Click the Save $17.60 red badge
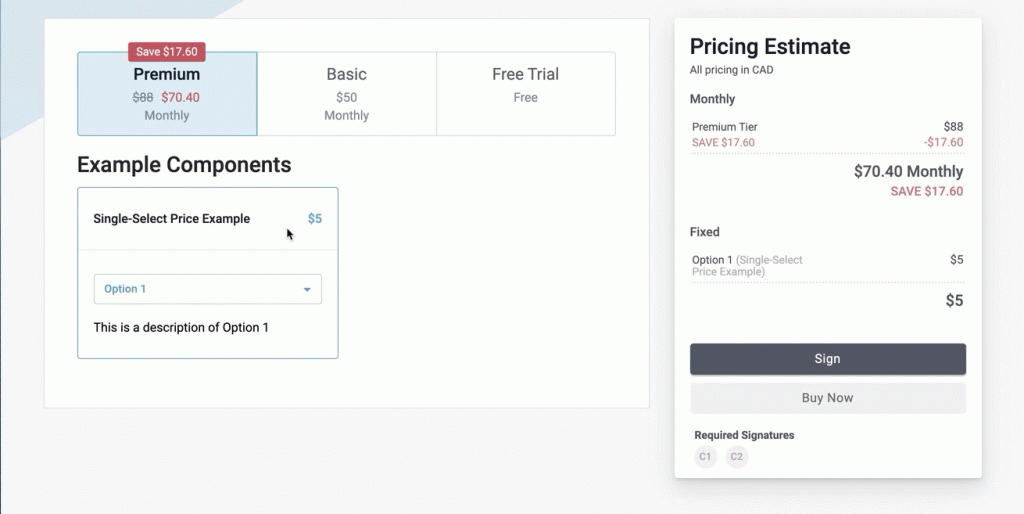The width and height of the screenshot is (1024, 514). (x=167, y=52)
